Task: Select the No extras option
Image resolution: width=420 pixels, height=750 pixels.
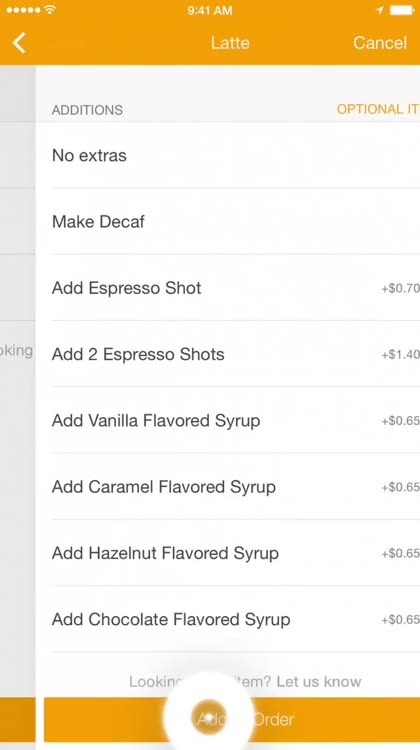Action: (236, 155)
